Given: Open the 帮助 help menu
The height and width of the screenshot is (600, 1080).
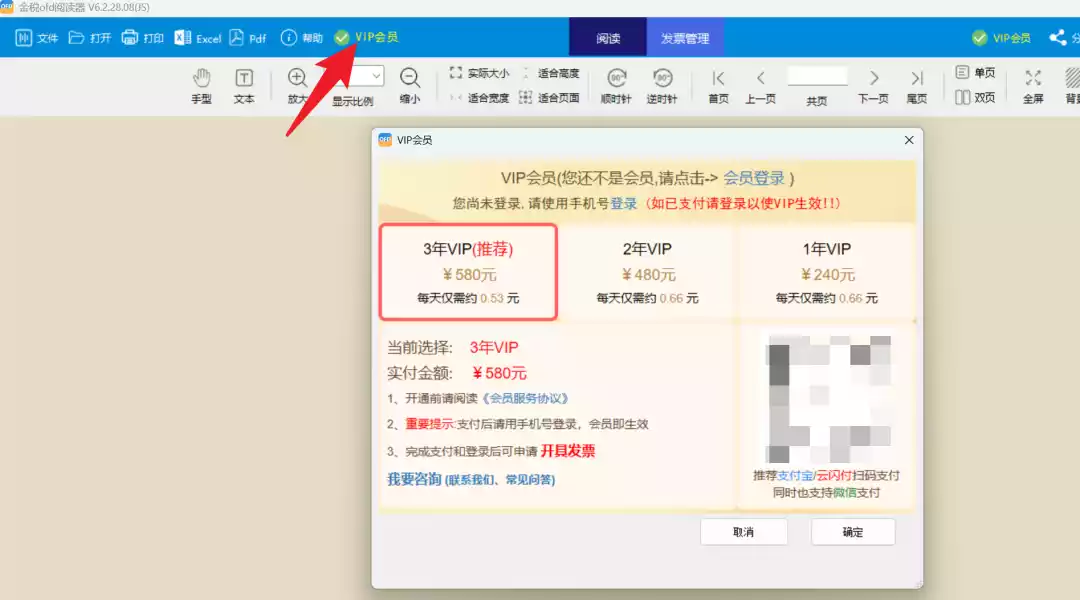Looking at the screenshot, I should tap(302, 38).
